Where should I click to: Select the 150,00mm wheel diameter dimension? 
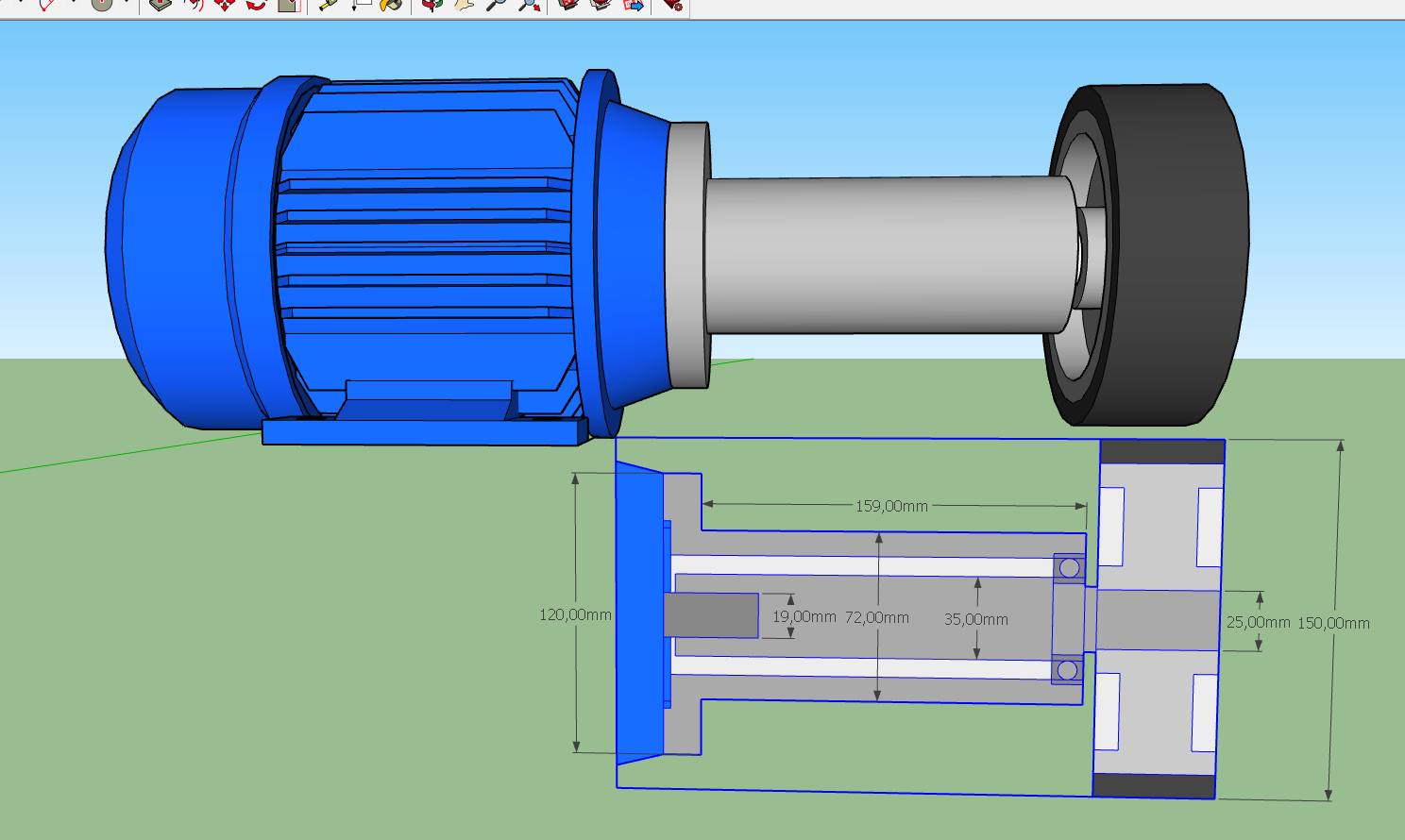(x=1333, y=623)
